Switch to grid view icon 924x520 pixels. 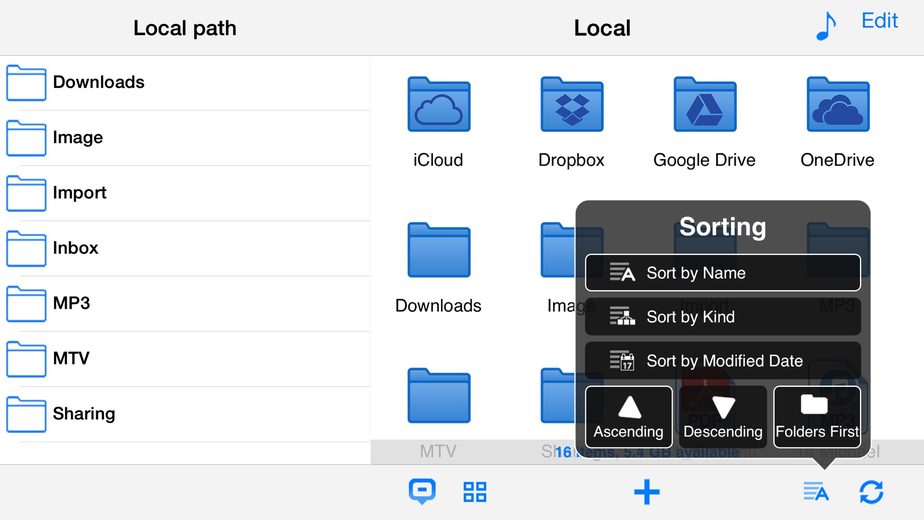tap(474, 492)
